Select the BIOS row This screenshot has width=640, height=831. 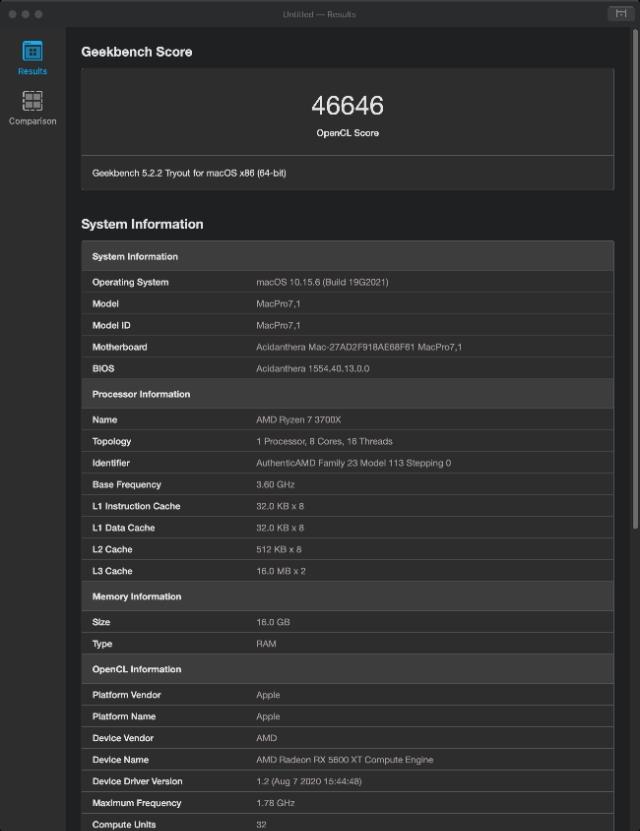point(348,368)
